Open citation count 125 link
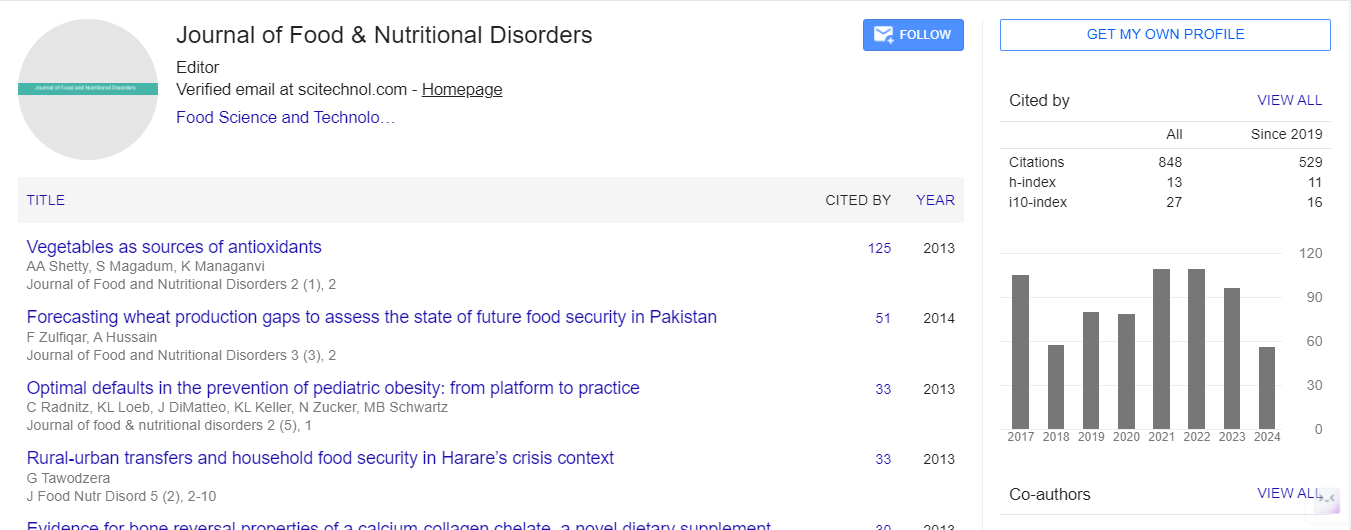The height and width of the screenshot is (530, 1351). point(879,248)
